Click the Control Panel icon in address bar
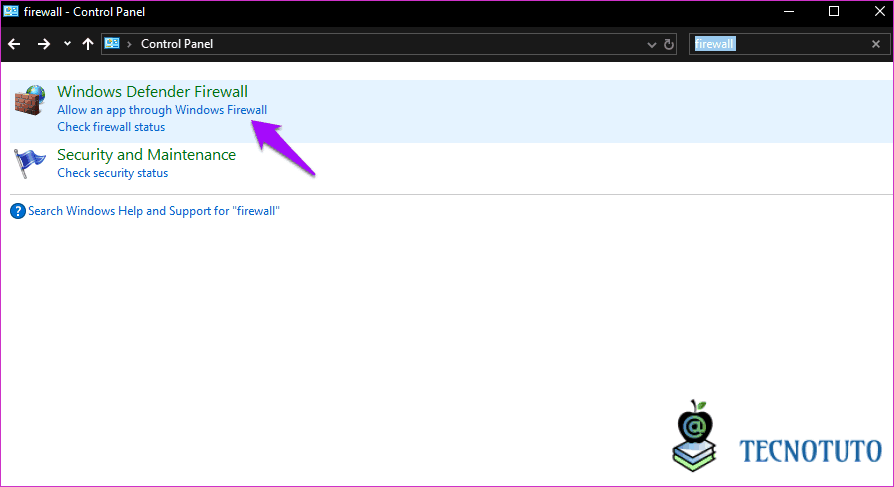 (112, 43)
